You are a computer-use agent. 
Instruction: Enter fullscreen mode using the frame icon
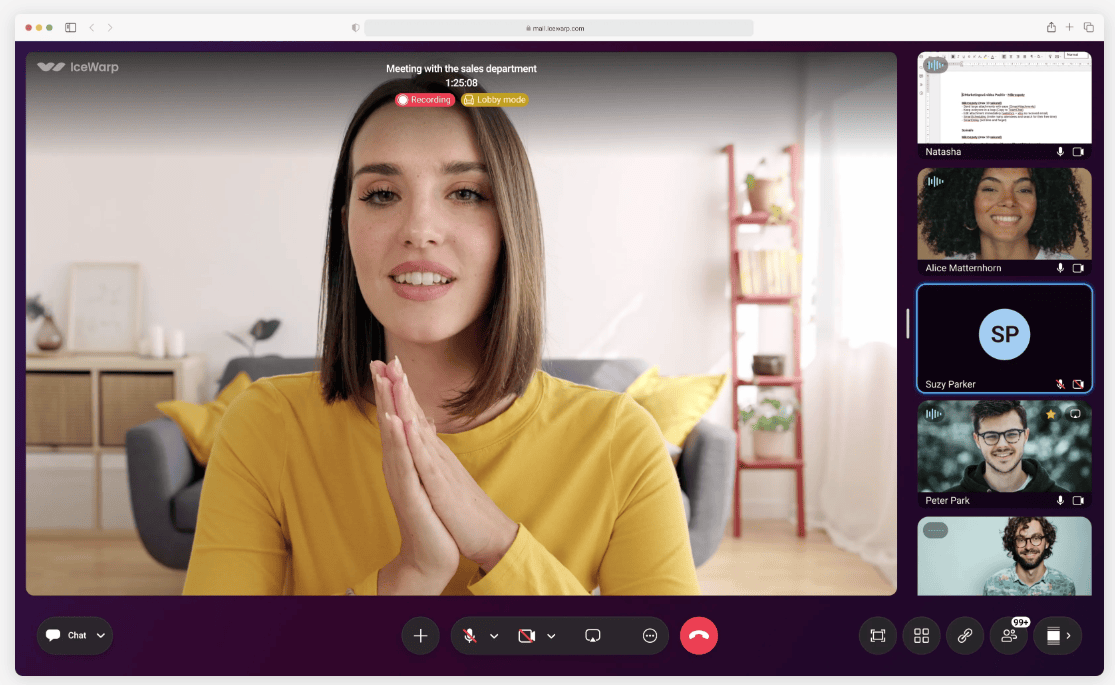pyautogui.click(x=878, y=636)
